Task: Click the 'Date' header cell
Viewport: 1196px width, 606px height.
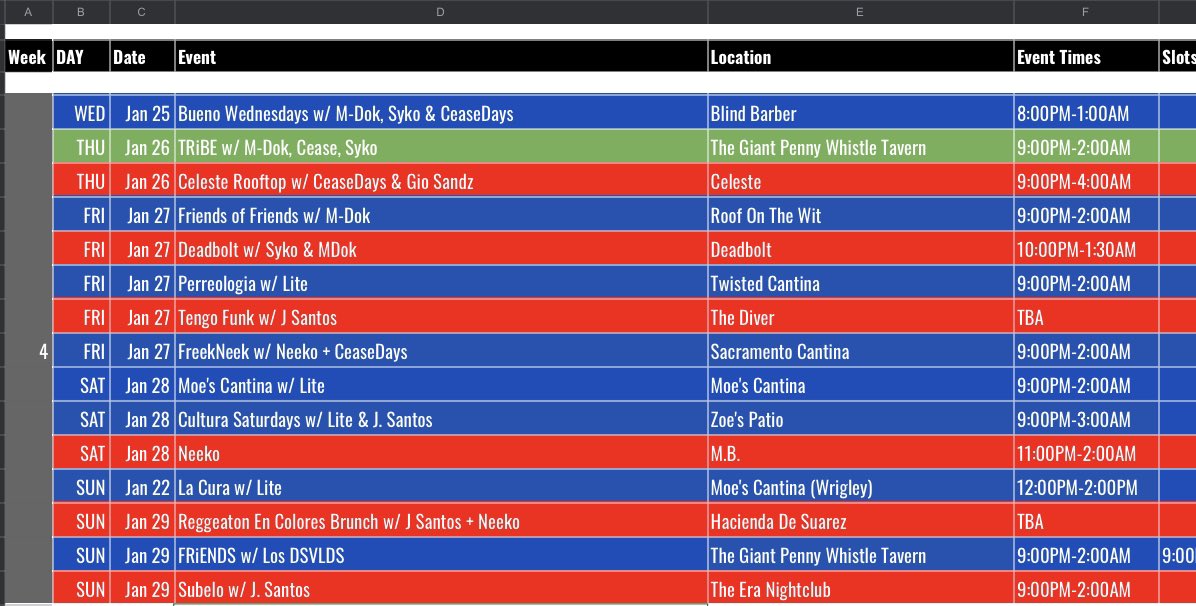Action: [x=142, y=56]
